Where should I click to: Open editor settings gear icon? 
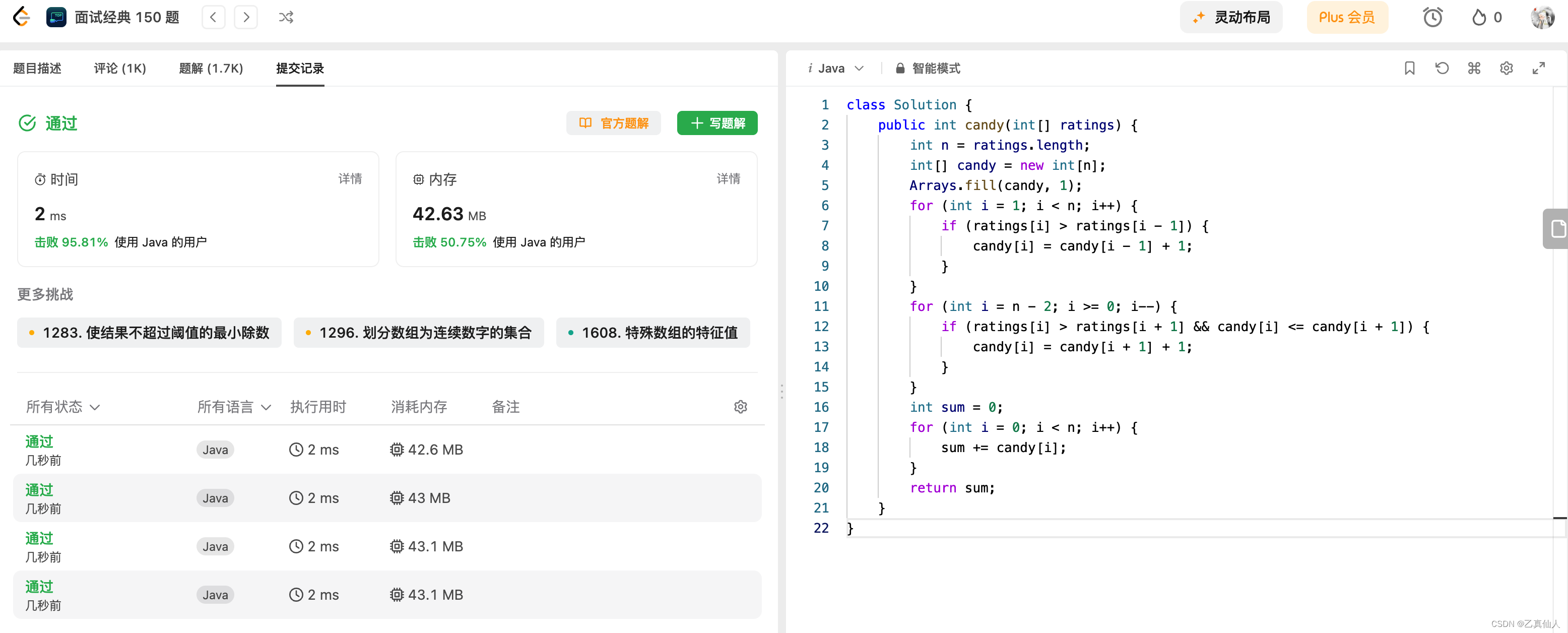[x=1506, y=68]
